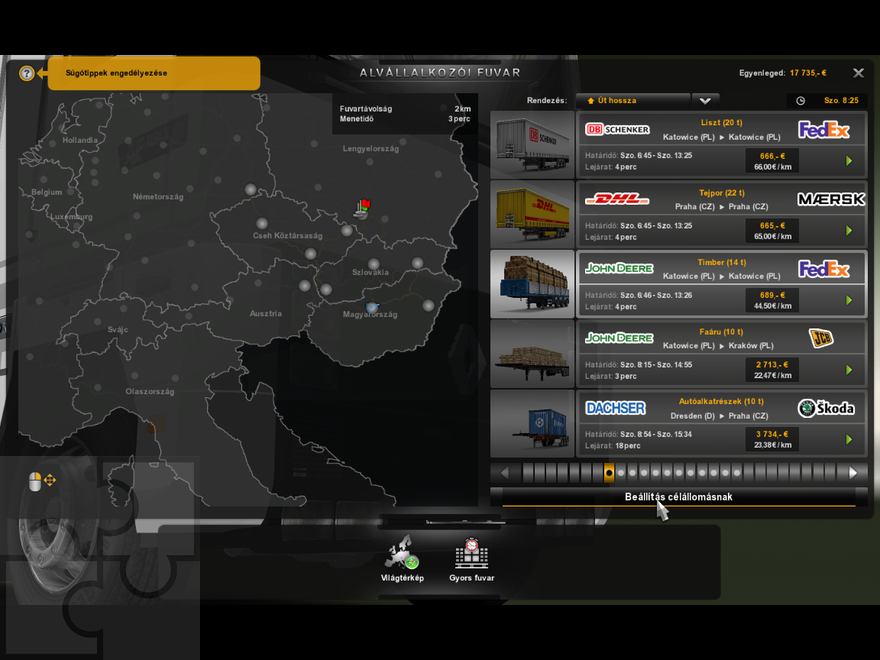Accept the Timber (14 t) job arrow
This screenshot has height=660, width=880.
(849, 300)
